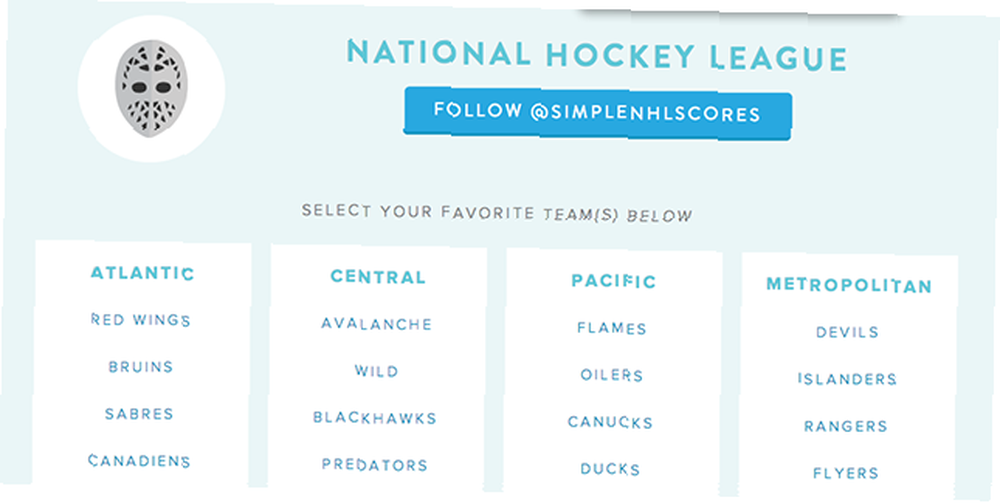Select the Red Wings team

pyautogui.click(x=141, y=319)
